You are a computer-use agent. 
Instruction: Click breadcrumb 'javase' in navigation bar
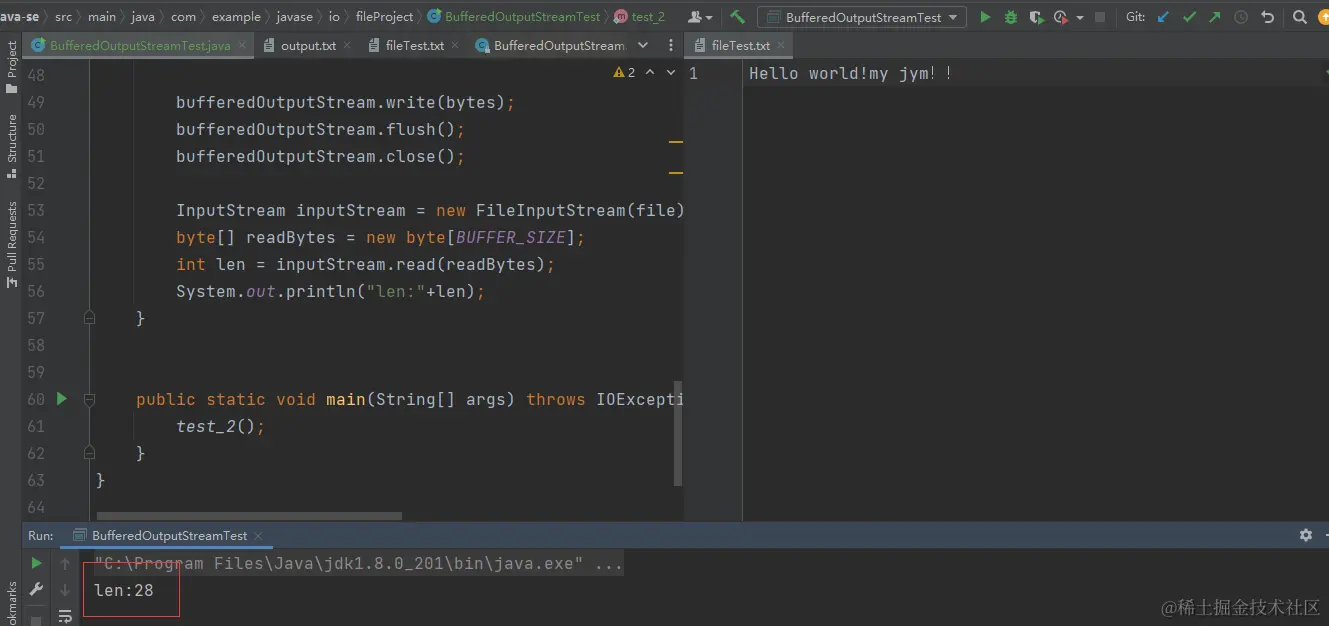[x=294, y=17]
